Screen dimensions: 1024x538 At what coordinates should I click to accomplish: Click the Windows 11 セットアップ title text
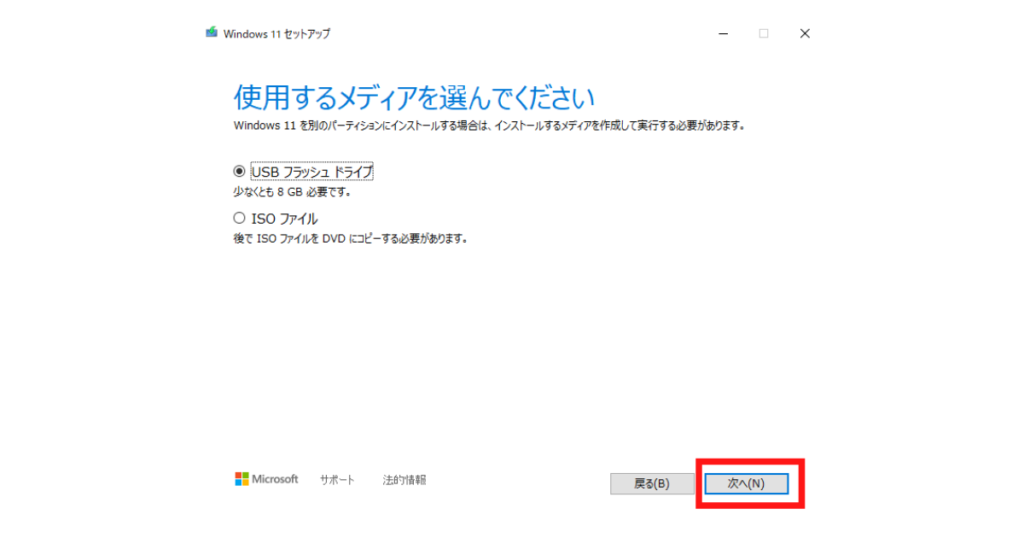point(277,34)
